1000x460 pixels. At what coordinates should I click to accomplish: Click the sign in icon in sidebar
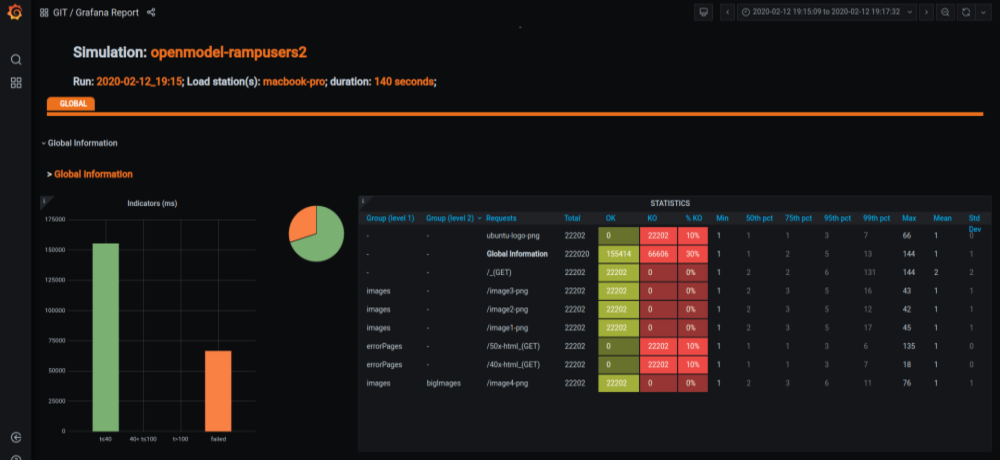tap(16, 437)
